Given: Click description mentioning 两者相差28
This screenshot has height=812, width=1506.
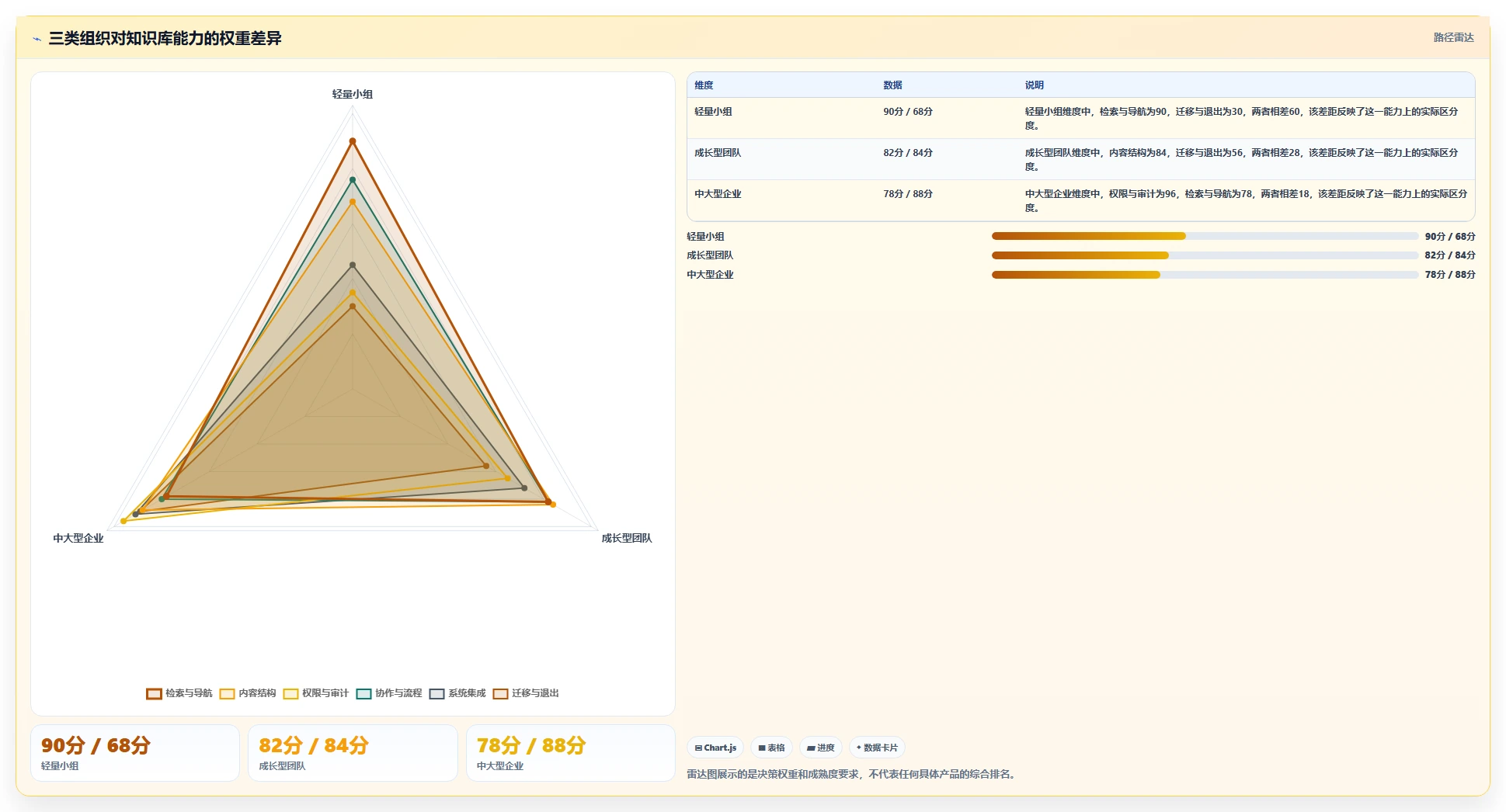Looking at the screenshot, I should click(1243, 159).
